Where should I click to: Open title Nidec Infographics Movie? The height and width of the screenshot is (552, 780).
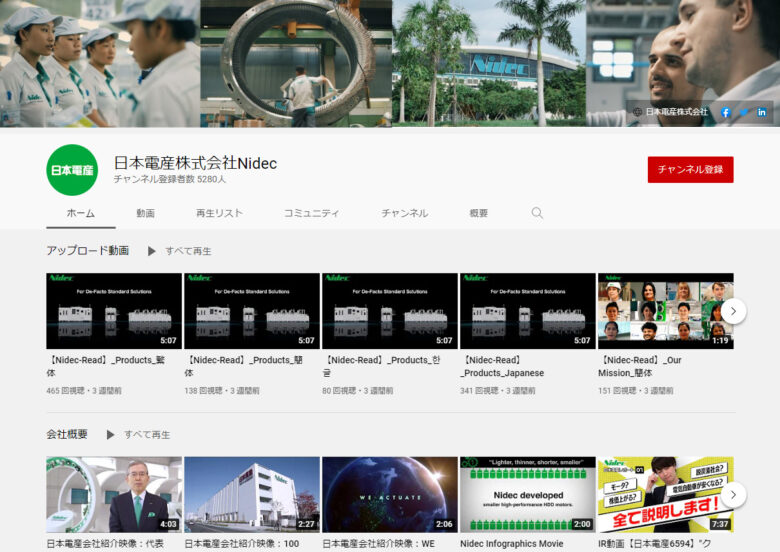tap(512, 544)
